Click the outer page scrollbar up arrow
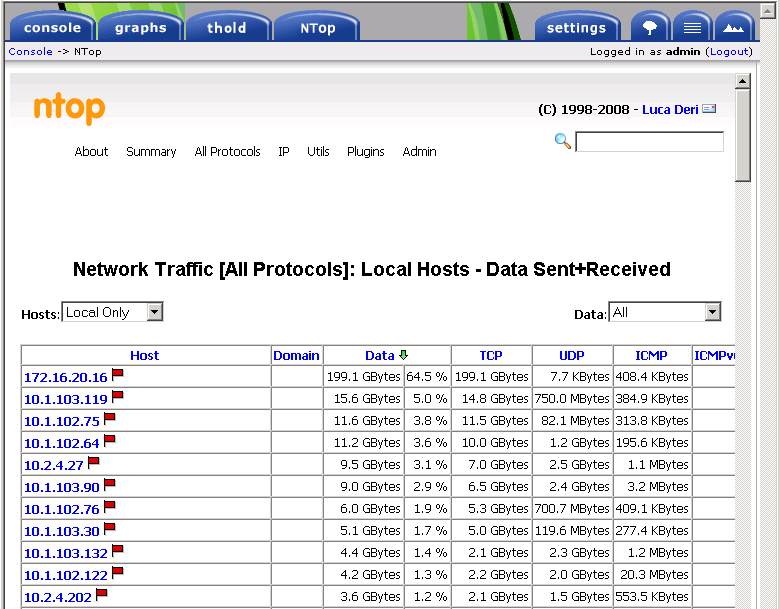 pyautogui.click(x=768, y=10)
